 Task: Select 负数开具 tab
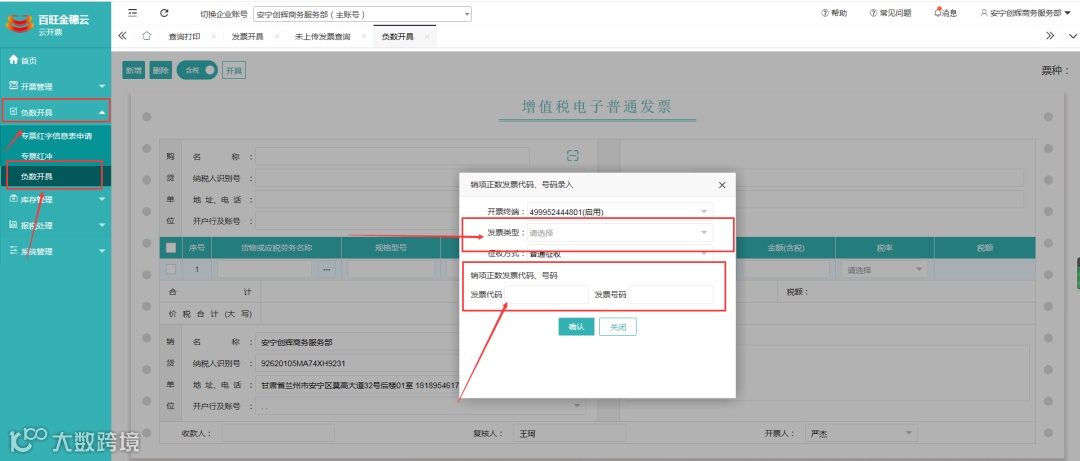pyautogui.click(x=397, y=37)
